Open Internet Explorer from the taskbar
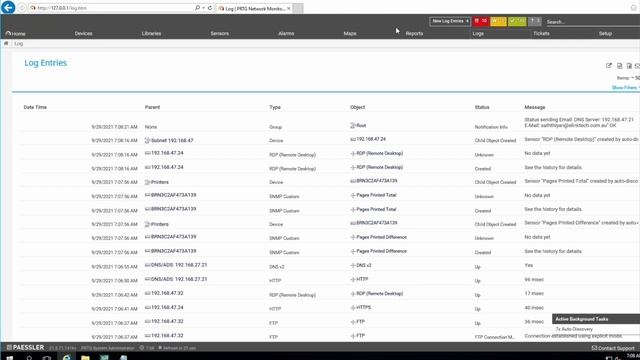This screenshot has height=360, width=640. [67, 358]
